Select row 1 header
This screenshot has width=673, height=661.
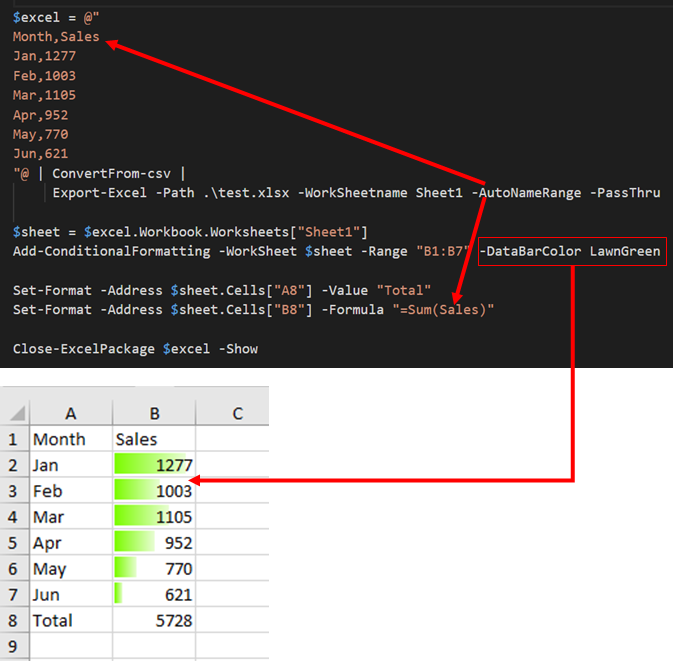(14, 439)
